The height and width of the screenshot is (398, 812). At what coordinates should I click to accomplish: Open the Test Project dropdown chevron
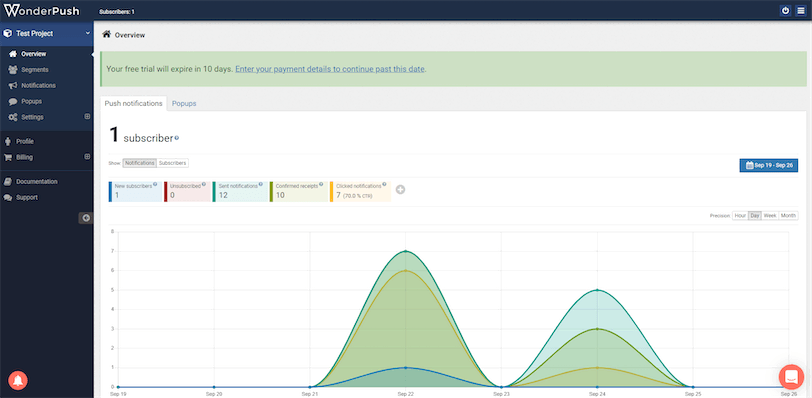click(88, 33)
